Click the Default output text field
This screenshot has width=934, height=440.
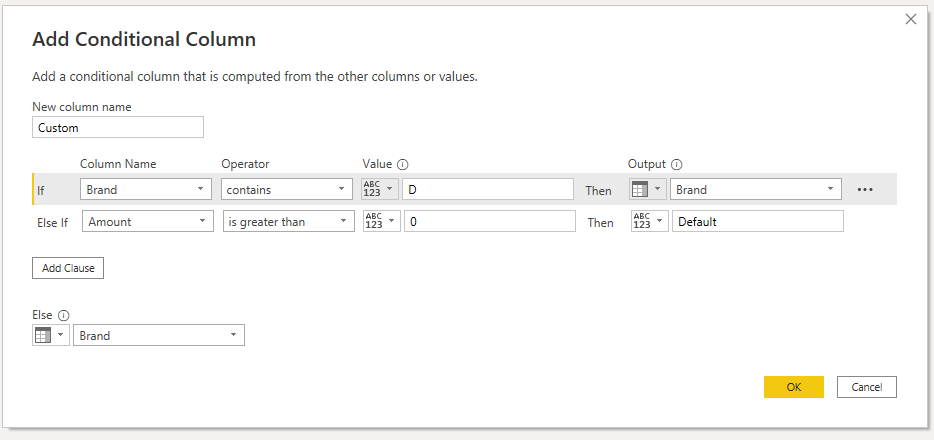(758, 221)
